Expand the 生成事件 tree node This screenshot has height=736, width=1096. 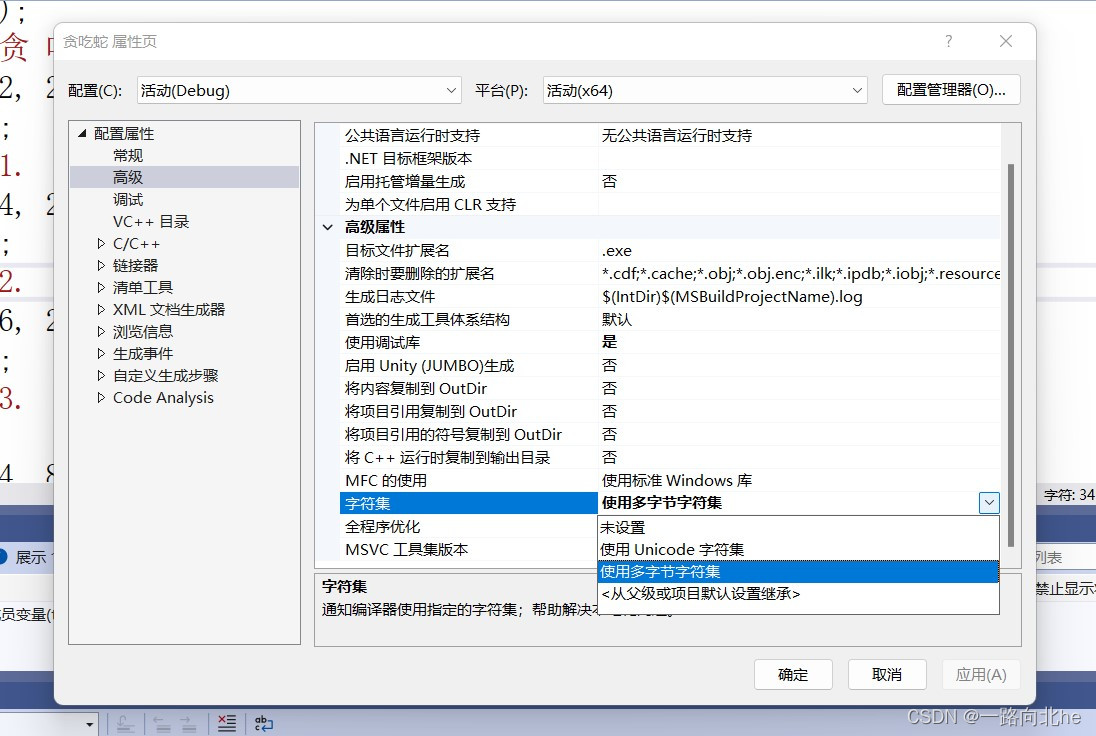[x=101, y=354]
